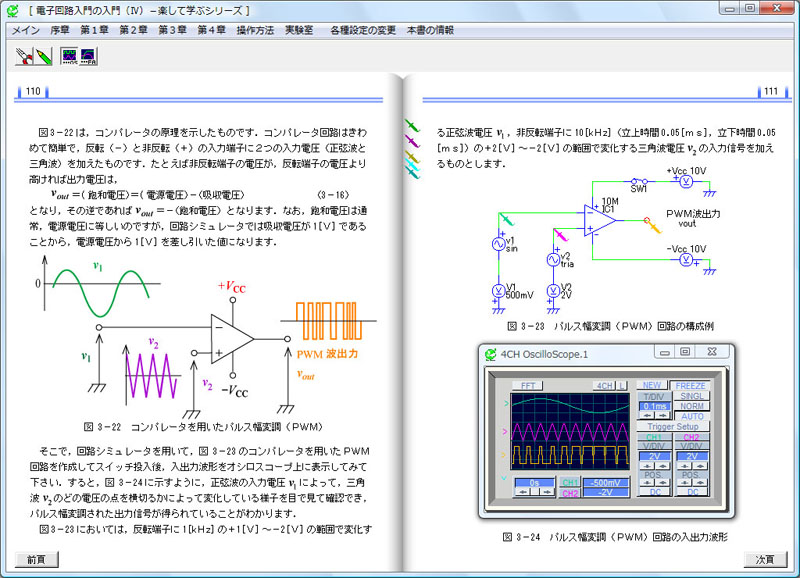Screen dimensions: 800x578
Task: Select the pliers tool in the toolbar
Action: [x=24, y=56]
